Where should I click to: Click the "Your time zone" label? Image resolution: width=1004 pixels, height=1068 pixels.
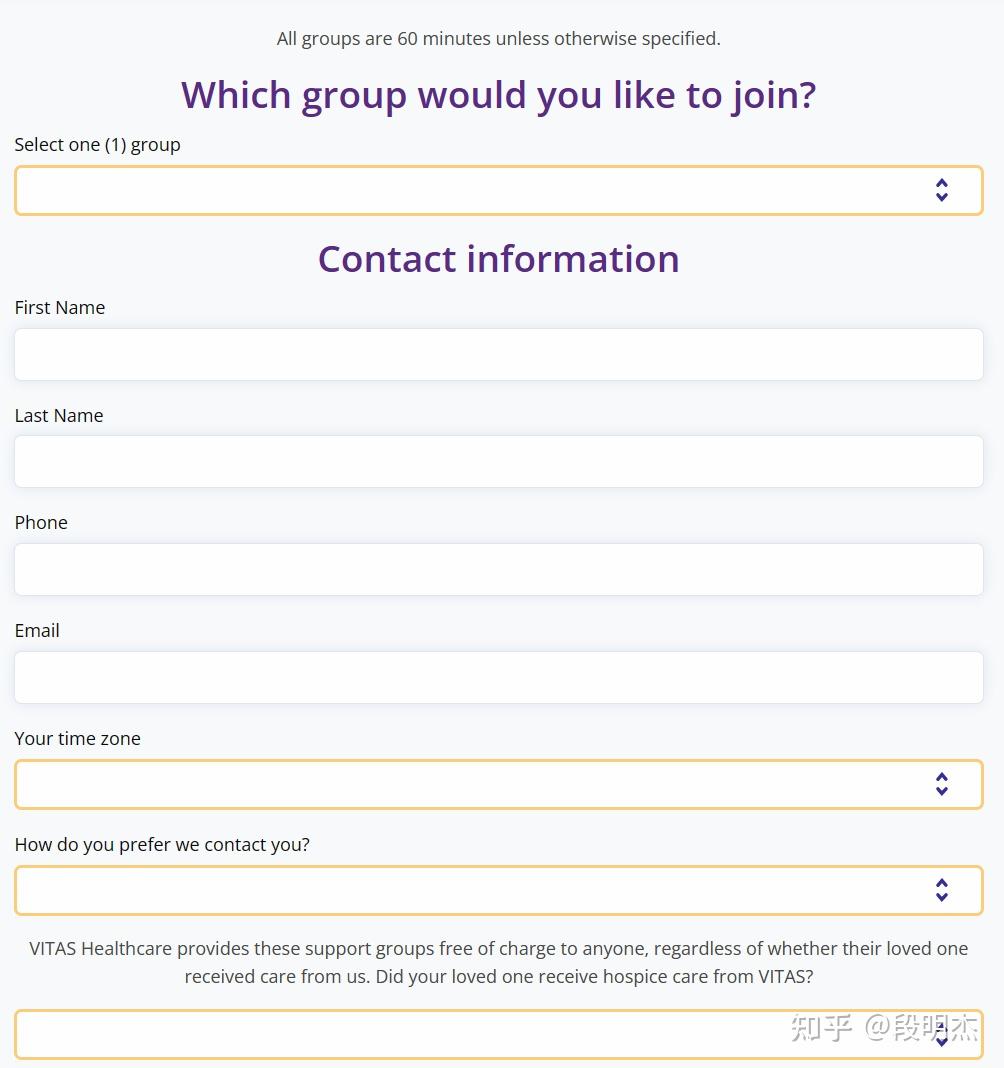click(77, 739)
